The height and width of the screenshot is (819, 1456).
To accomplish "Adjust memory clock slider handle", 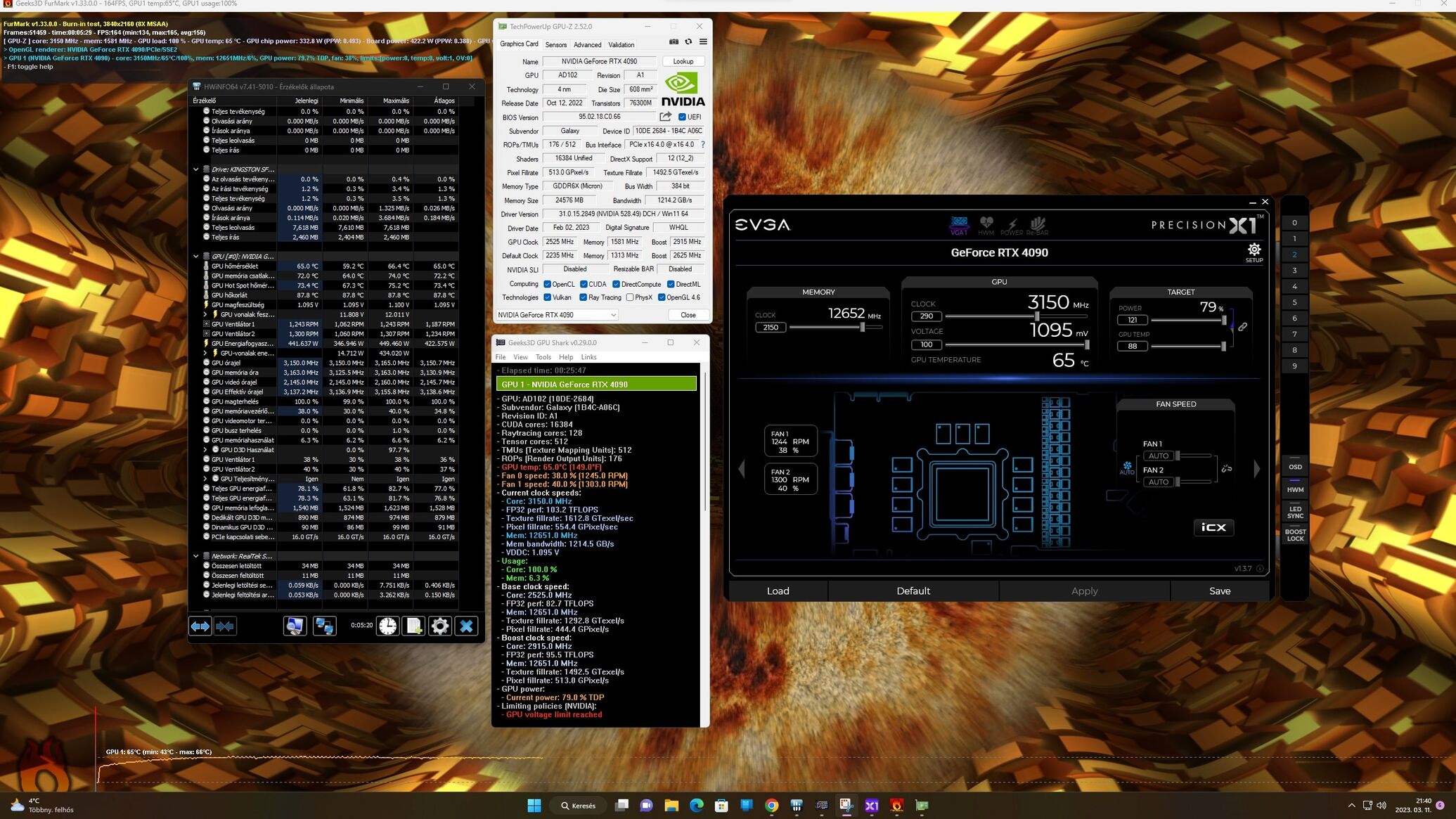I will (863, 327).
